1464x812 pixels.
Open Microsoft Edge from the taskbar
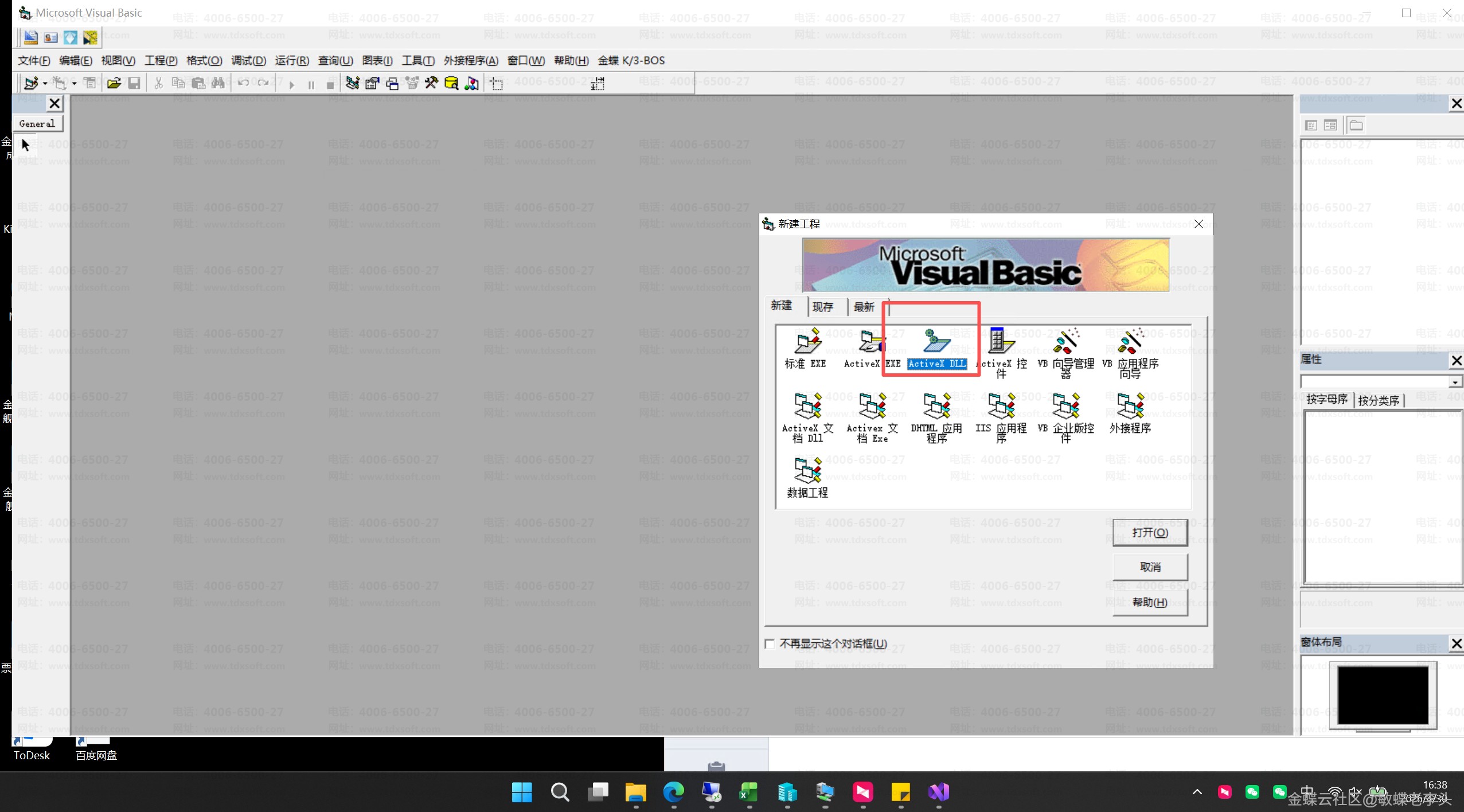[x=673, y=792]
